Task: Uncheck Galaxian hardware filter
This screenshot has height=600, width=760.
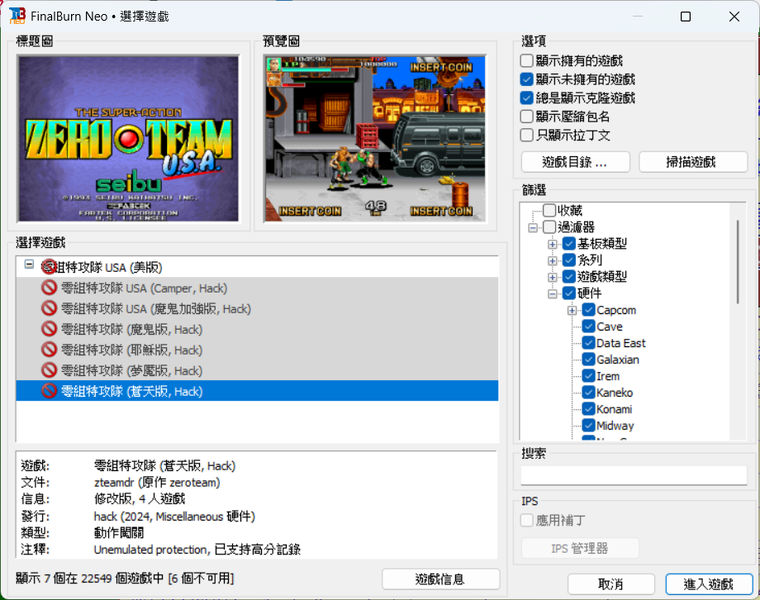Action: point(588,359)
